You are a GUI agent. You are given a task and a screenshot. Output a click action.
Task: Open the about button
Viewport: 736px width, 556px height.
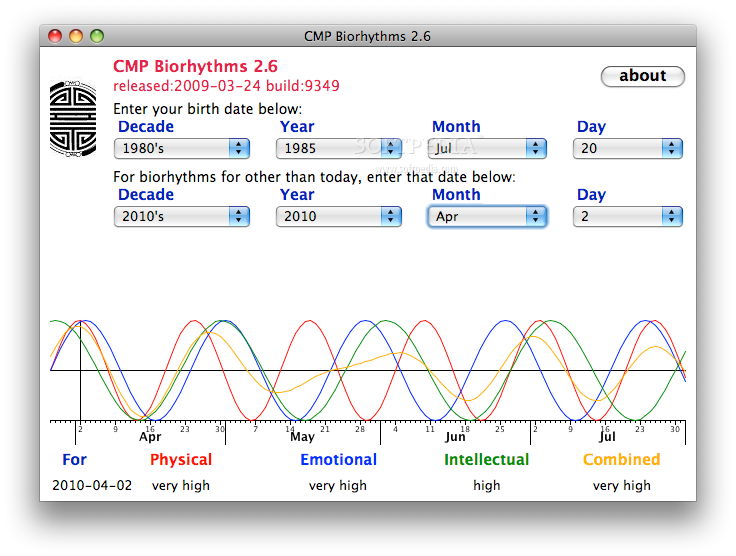click(x=642, y=76)
